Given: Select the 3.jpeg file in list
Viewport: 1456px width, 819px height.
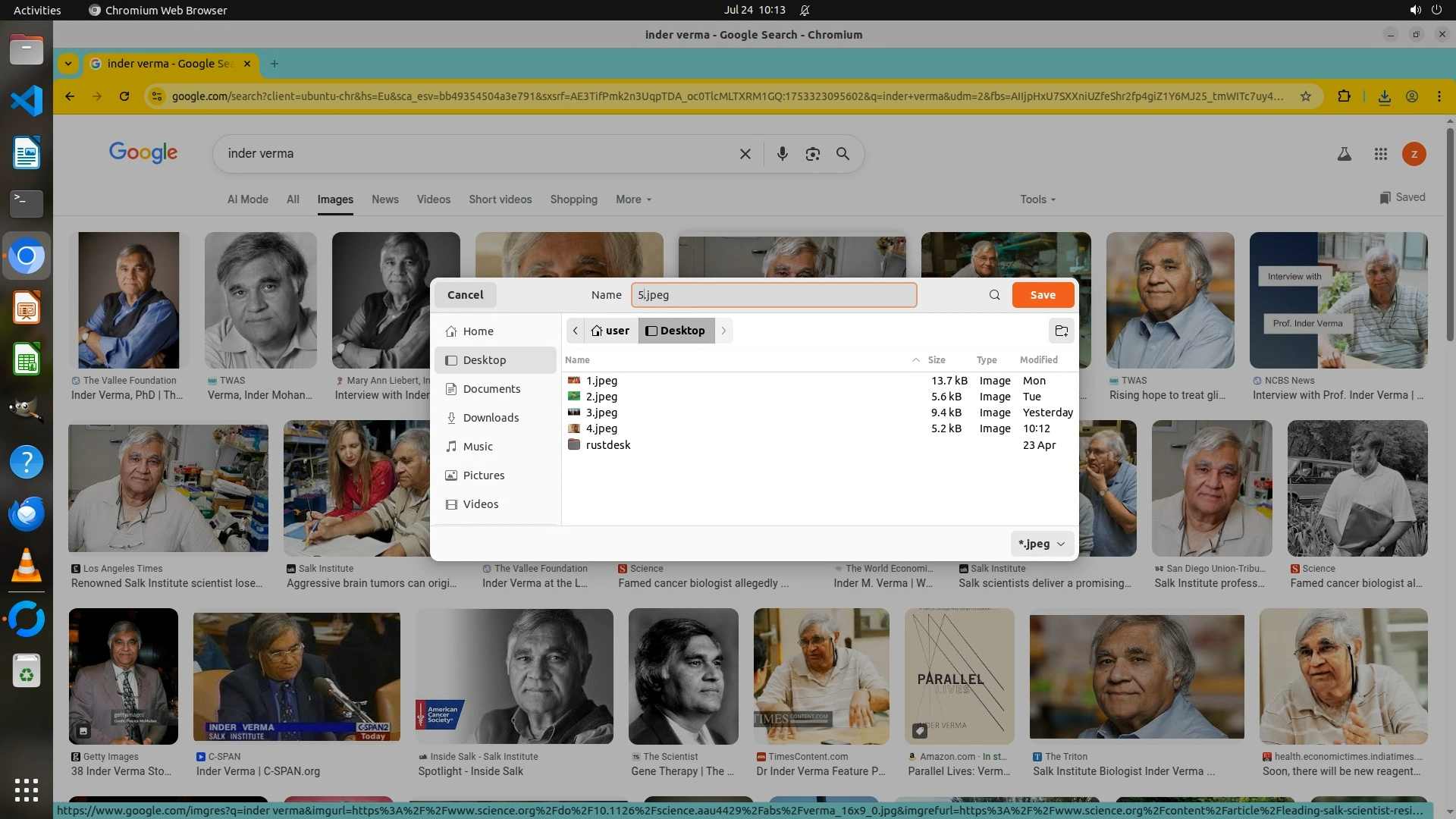Looking at the screenshot, I should [601, 413].
